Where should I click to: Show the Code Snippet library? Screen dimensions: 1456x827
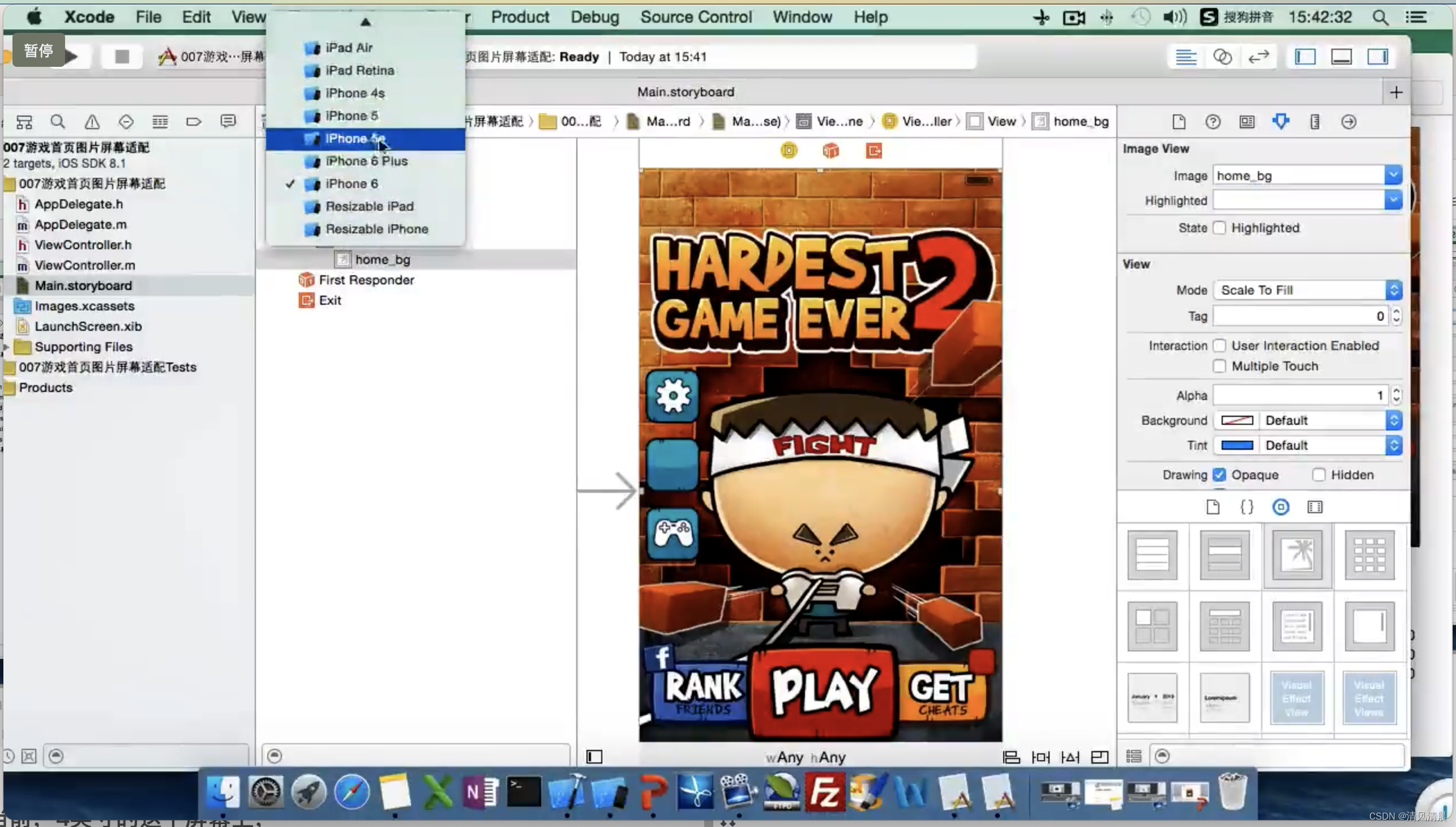click(x=1247, y=506)
